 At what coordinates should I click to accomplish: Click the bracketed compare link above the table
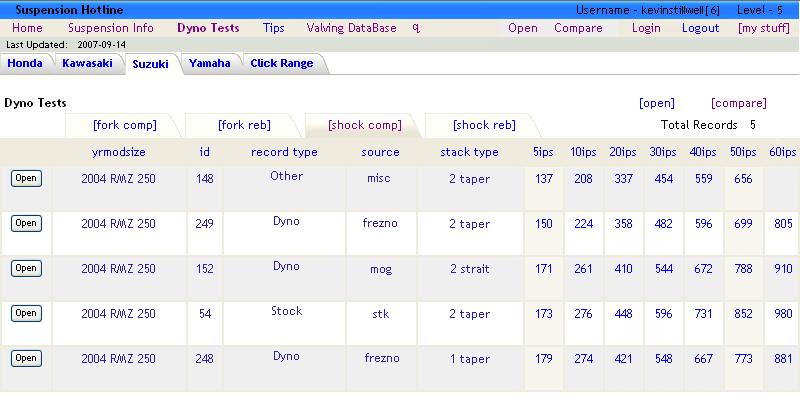click(x=738, y=103)
